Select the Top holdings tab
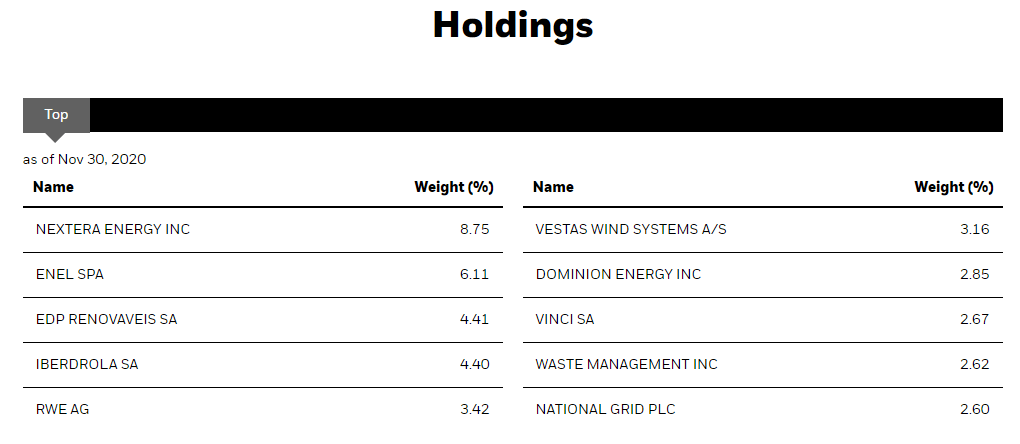1020x444 pixels. tap(56, 115)
